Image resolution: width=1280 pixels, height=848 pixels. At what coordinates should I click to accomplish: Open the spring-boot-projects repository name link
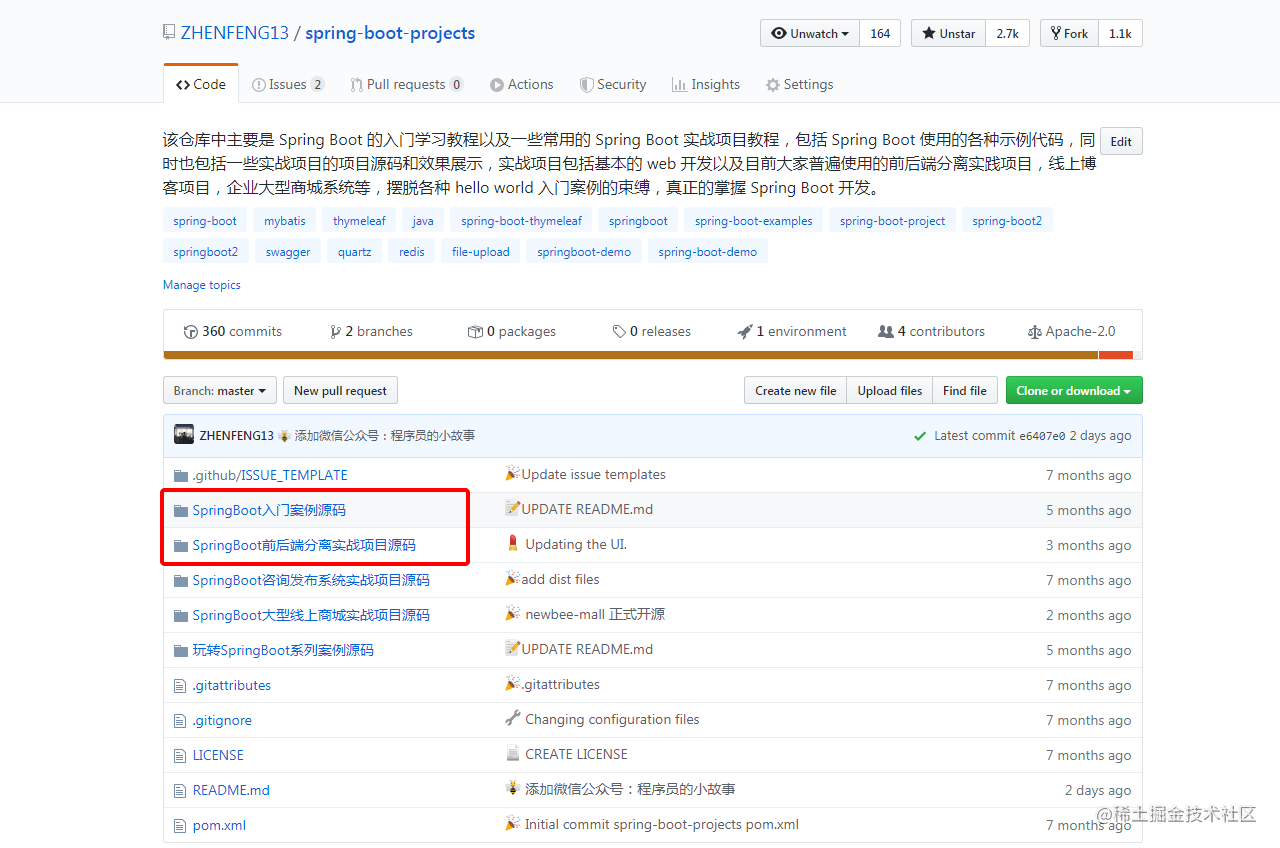pyautogui.click(x=390, y=33)
